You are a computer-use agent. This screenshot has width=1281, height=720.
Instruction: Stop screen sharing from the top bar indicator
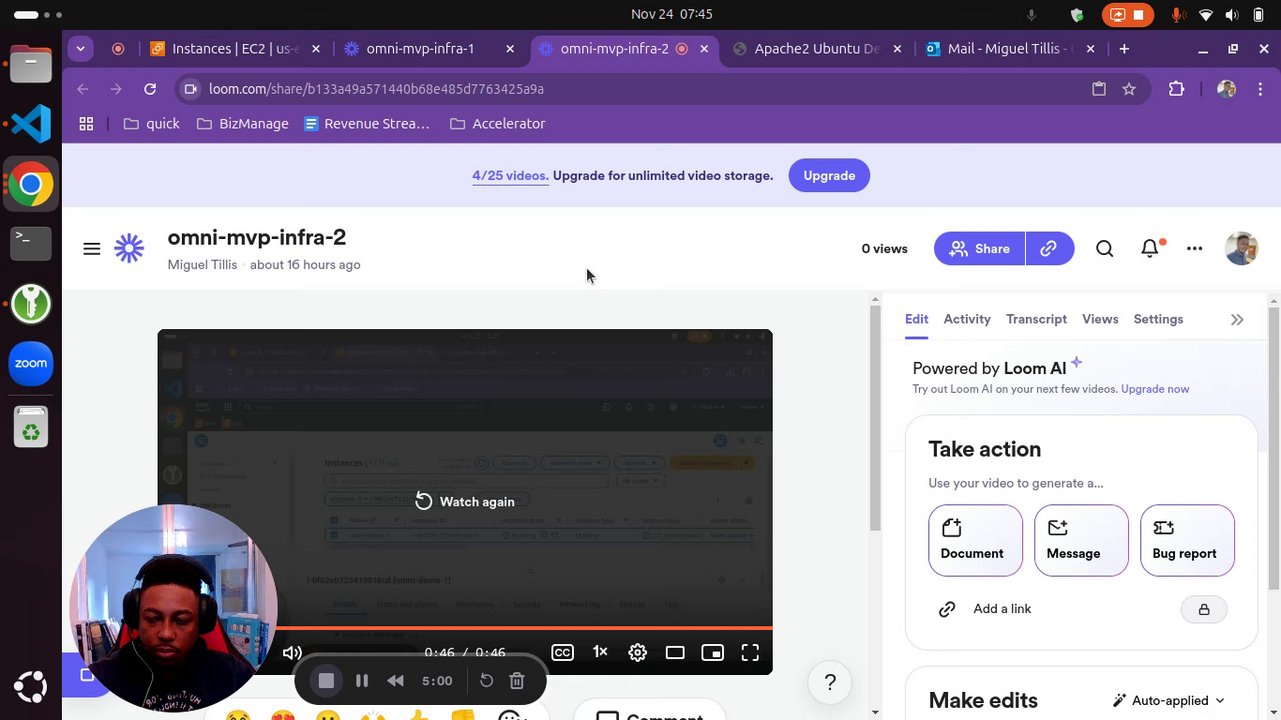tap(1128, 15)
